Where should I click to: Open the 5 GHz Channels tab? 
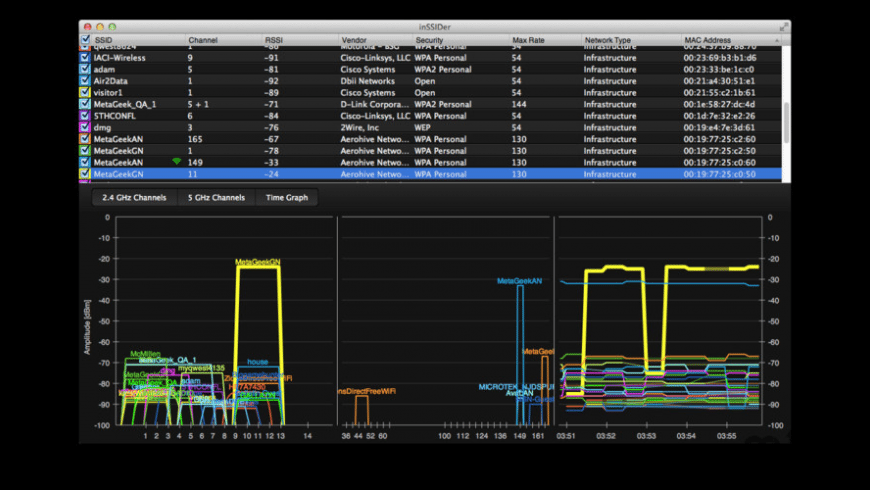215,198
